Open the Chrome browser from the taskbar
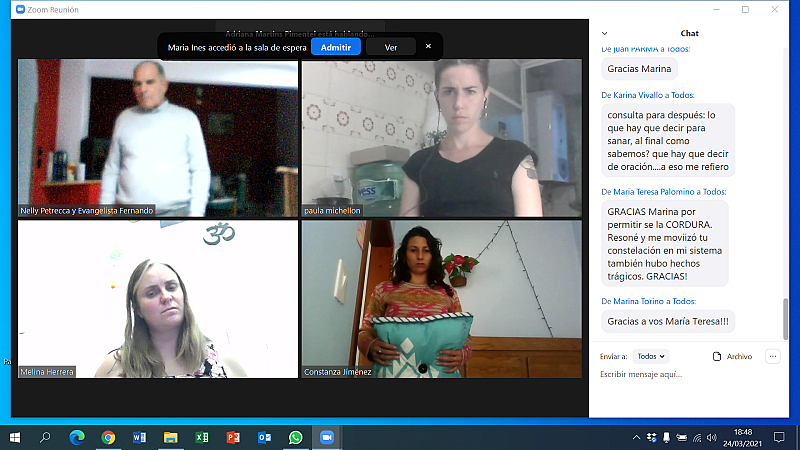 (x=108, y=437)
